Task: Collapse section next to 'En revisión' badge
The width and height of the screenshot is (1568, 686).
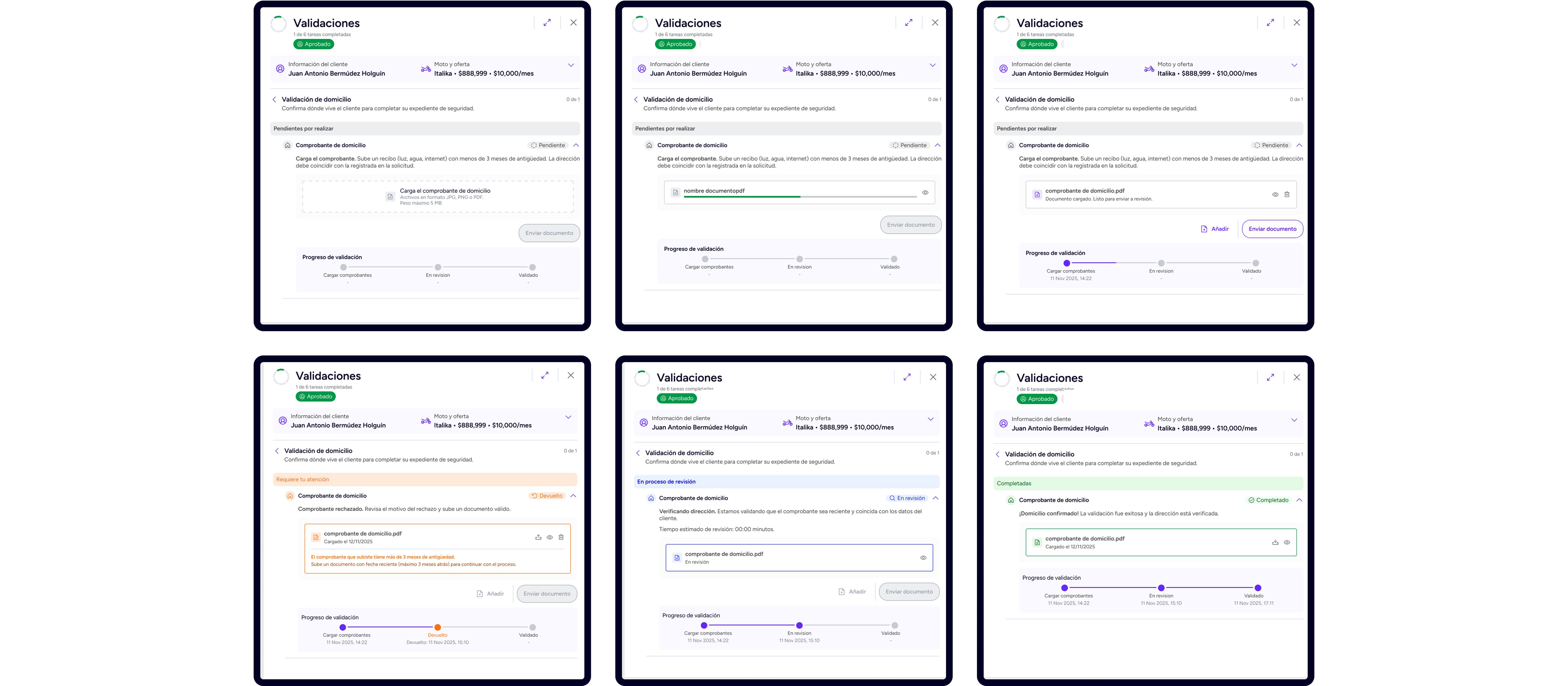Action: tap(936, 498)
